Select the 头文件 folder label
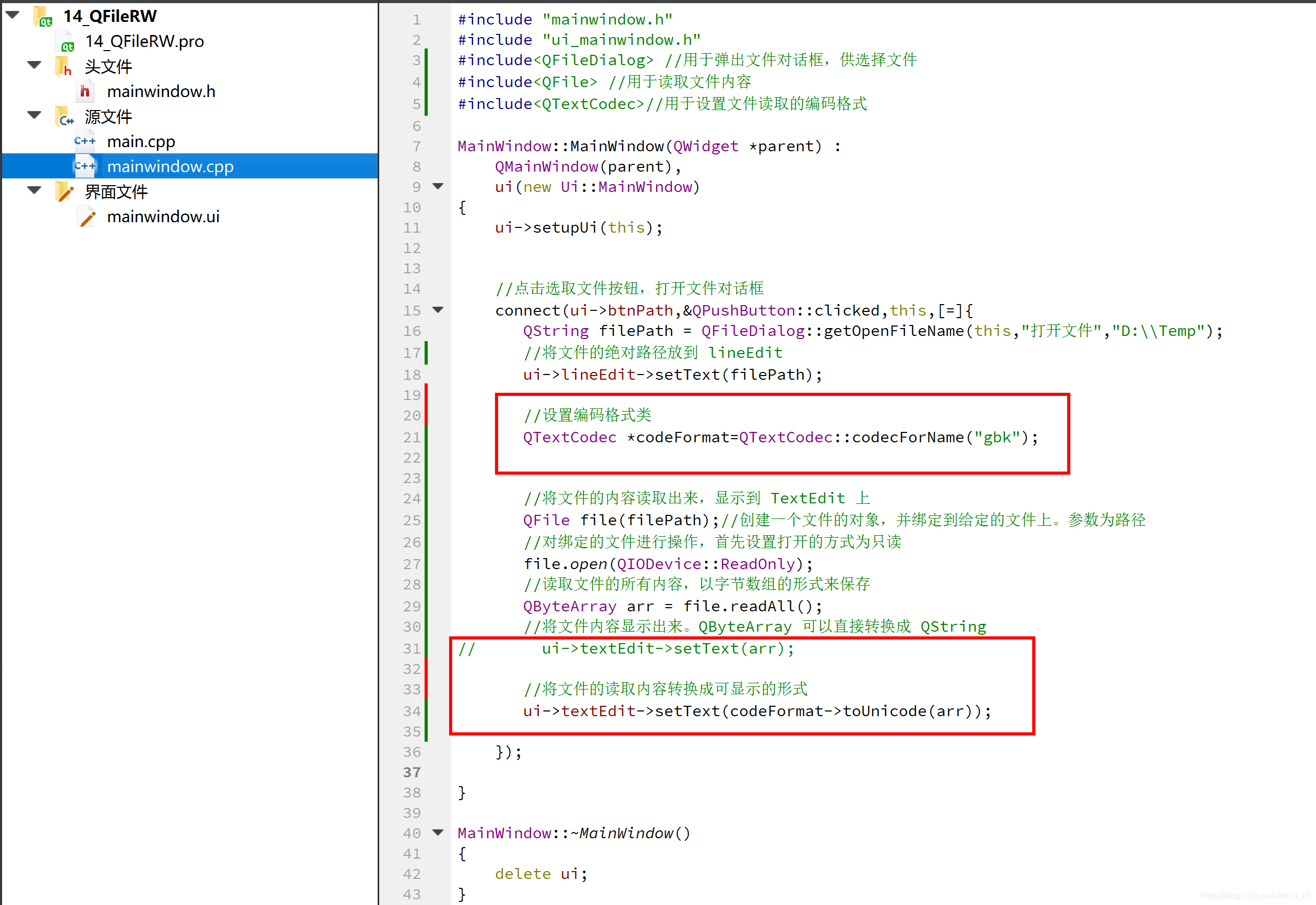 pos(108,66)
